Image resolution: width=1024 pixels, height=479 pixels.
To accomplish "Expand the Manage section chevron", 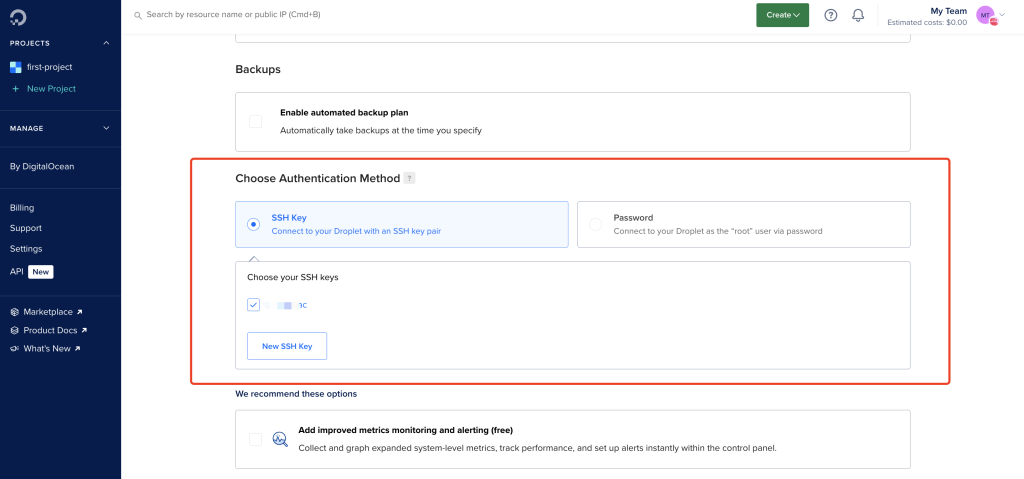I will pyautogui.click(x=106, y=128).
